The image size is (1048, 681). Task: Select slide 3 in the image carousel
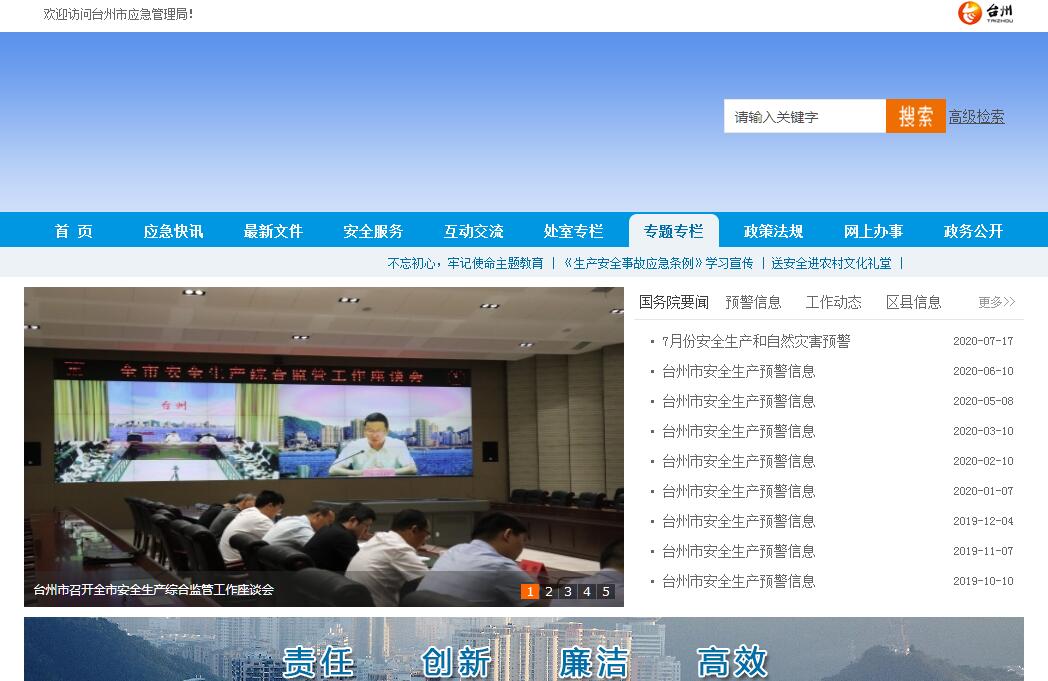pyautogui.click(x=568, y=591)
